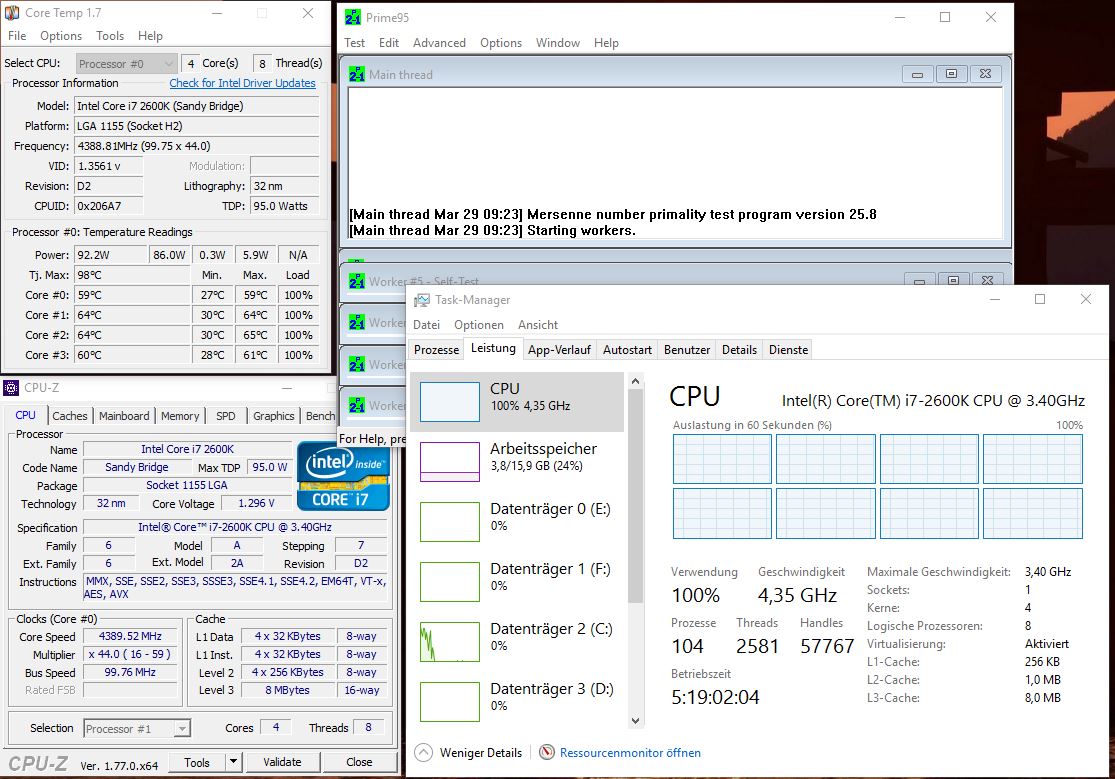Viewport: 1115px width, 779px height.
Task: Switch to the Benutzer tab
Action: coord(687,349)
